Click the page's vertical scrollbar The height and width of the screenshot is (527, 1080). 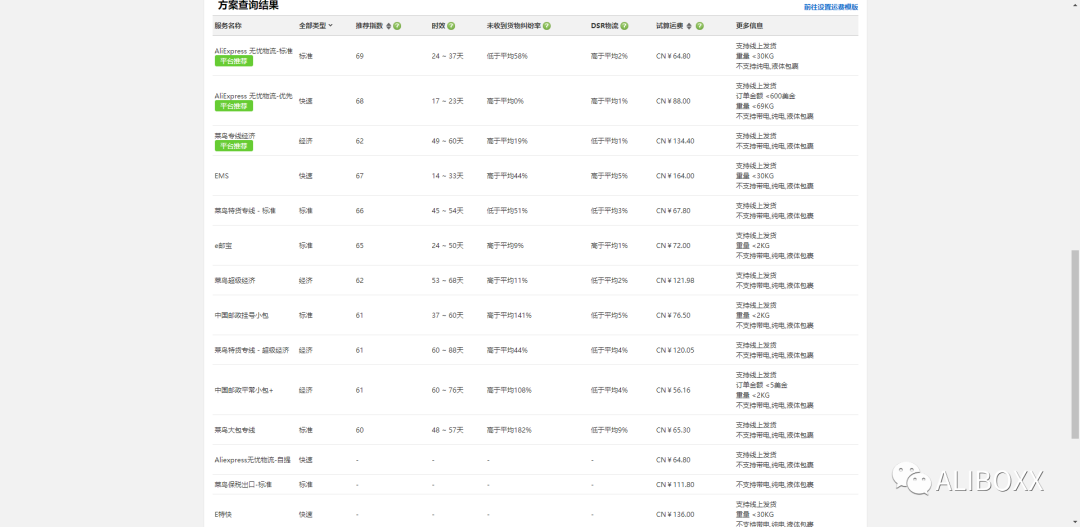click(1075, 344)
